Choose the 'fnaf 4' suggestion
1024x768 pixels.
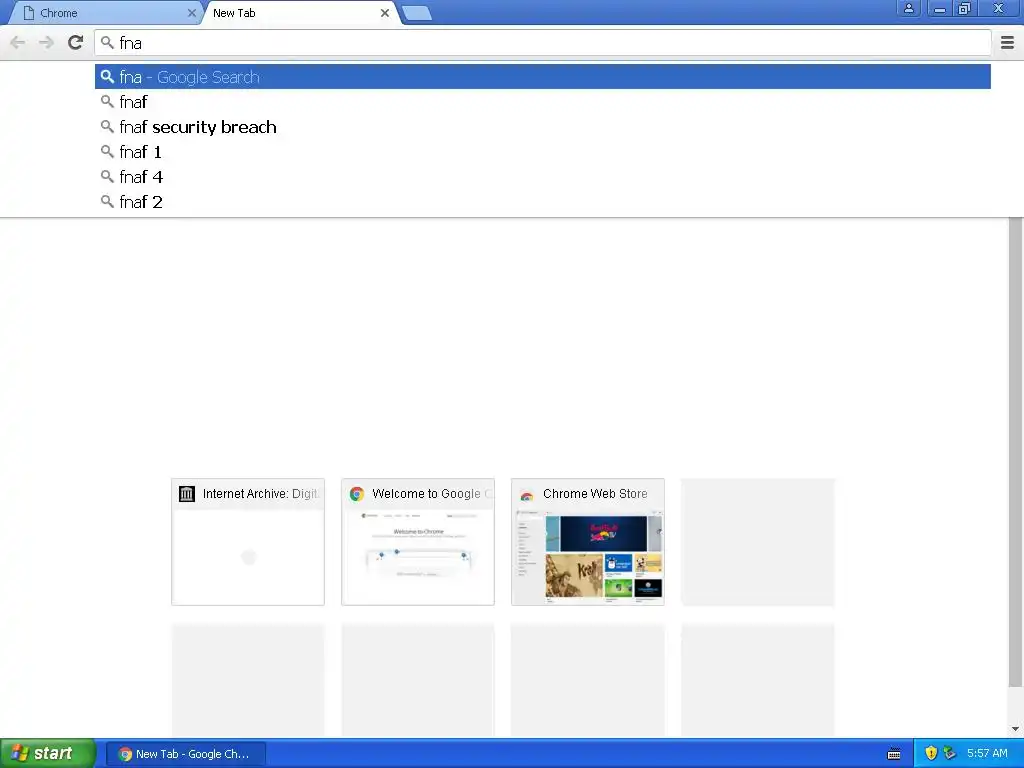point(543,177)
